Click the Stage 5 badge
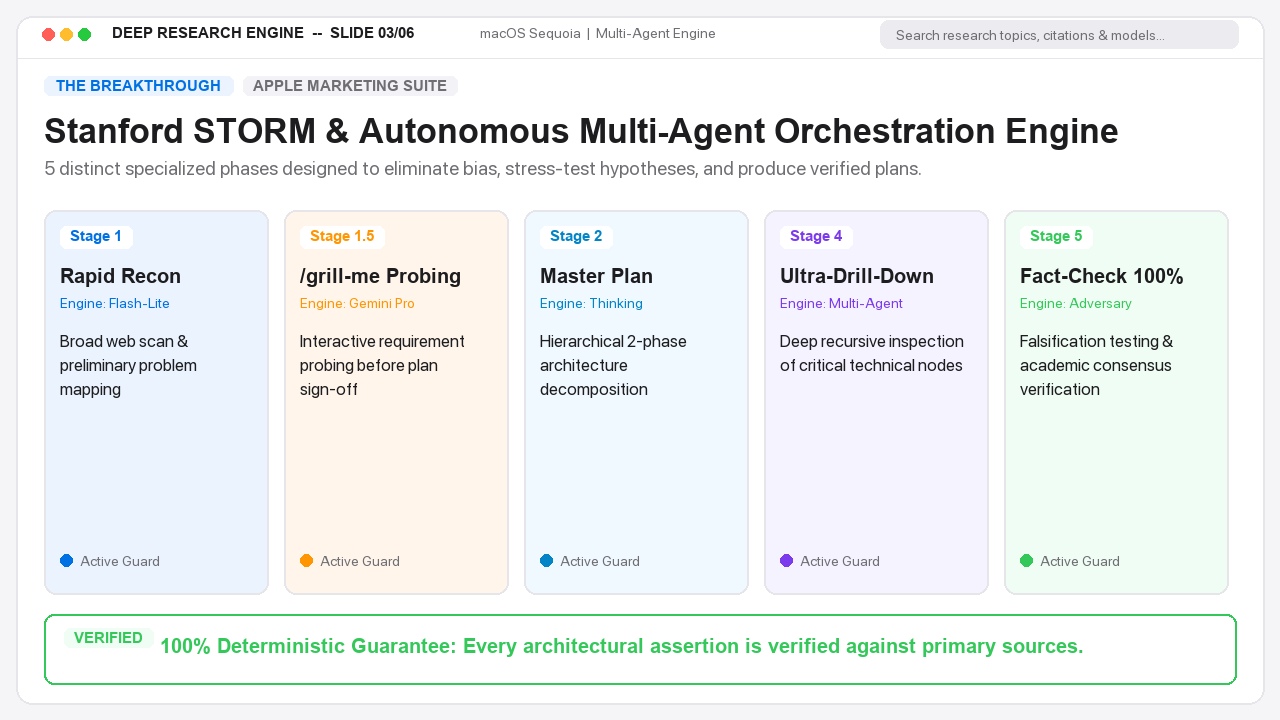 (1056, 237)
